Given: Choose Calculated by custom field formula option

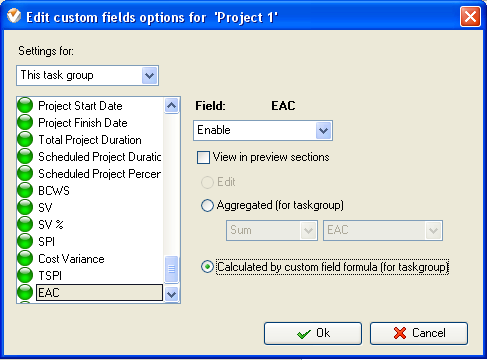Looking at the screenshot, I should [207, 267].
